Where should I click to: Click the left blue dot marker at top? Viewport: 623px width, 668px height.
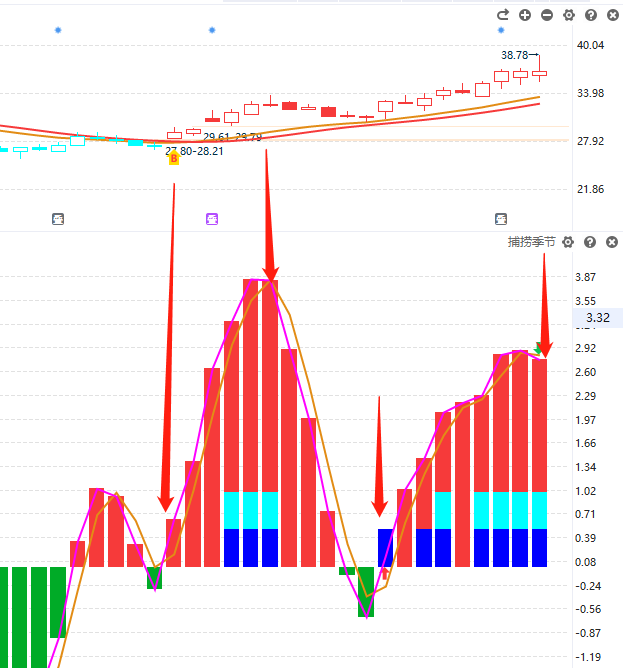(58, 31)
